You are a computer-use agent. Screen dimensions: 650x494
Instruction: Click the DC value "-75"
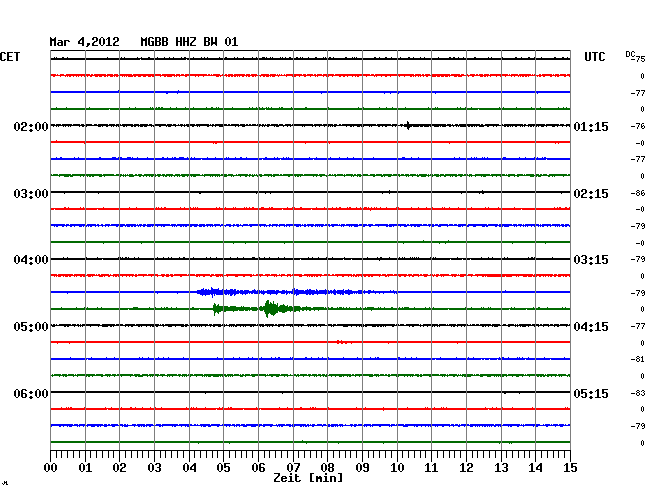tap(639, 59)
